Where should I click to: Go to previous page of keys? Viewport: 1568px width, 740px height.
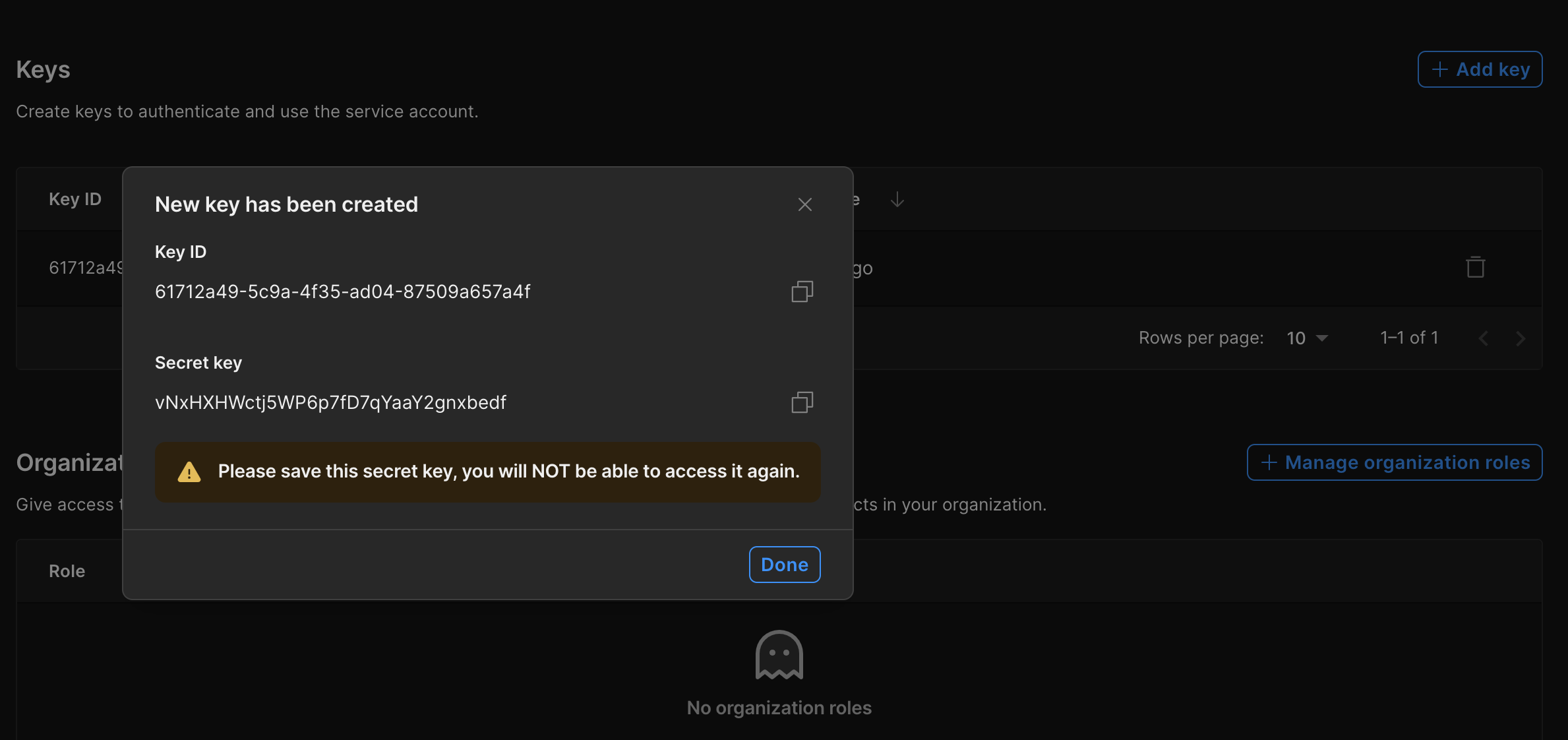tap(1484, 338)
